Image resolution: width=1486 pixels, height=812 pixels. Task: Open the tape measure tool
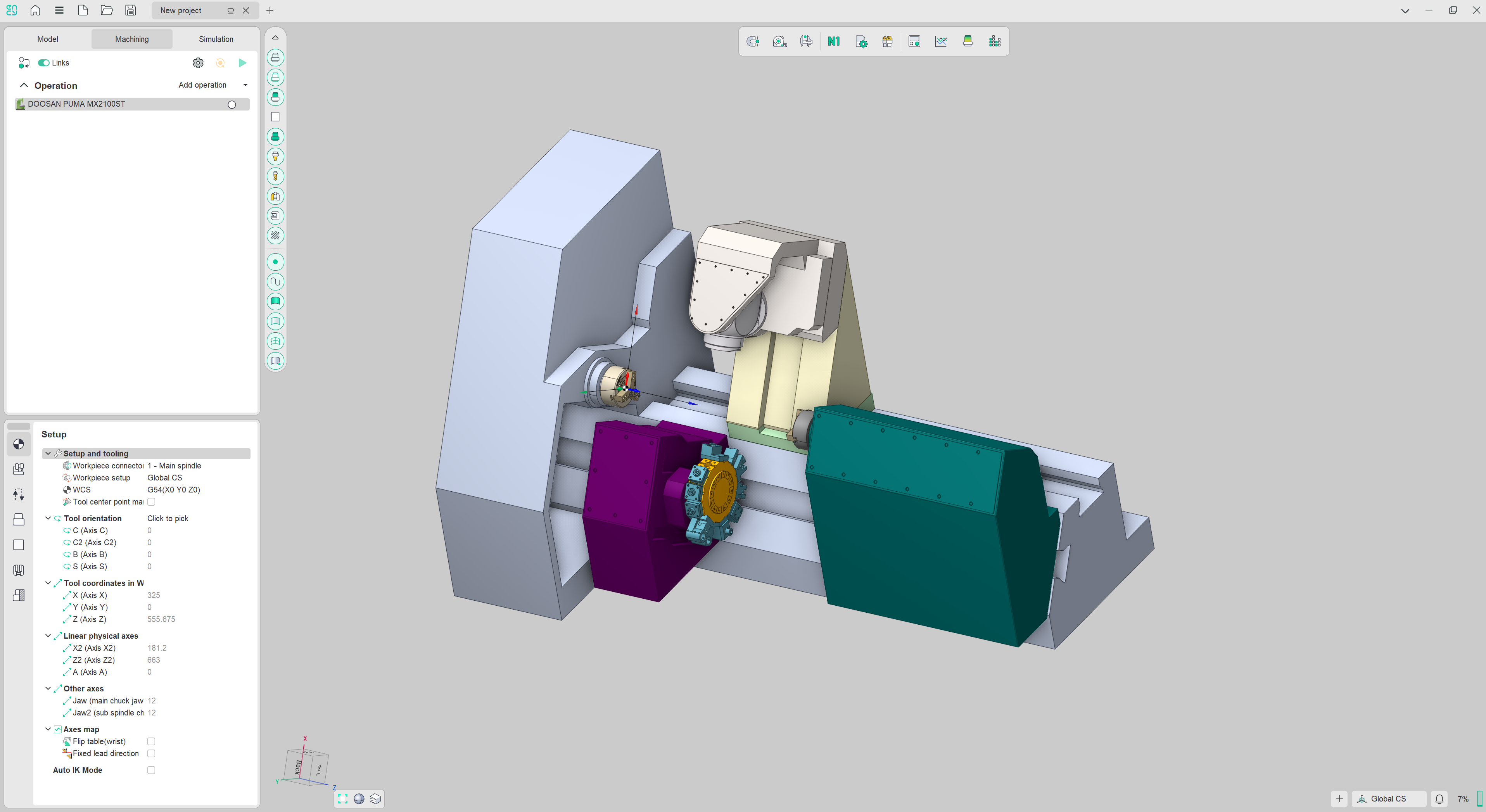click(779, 41)
